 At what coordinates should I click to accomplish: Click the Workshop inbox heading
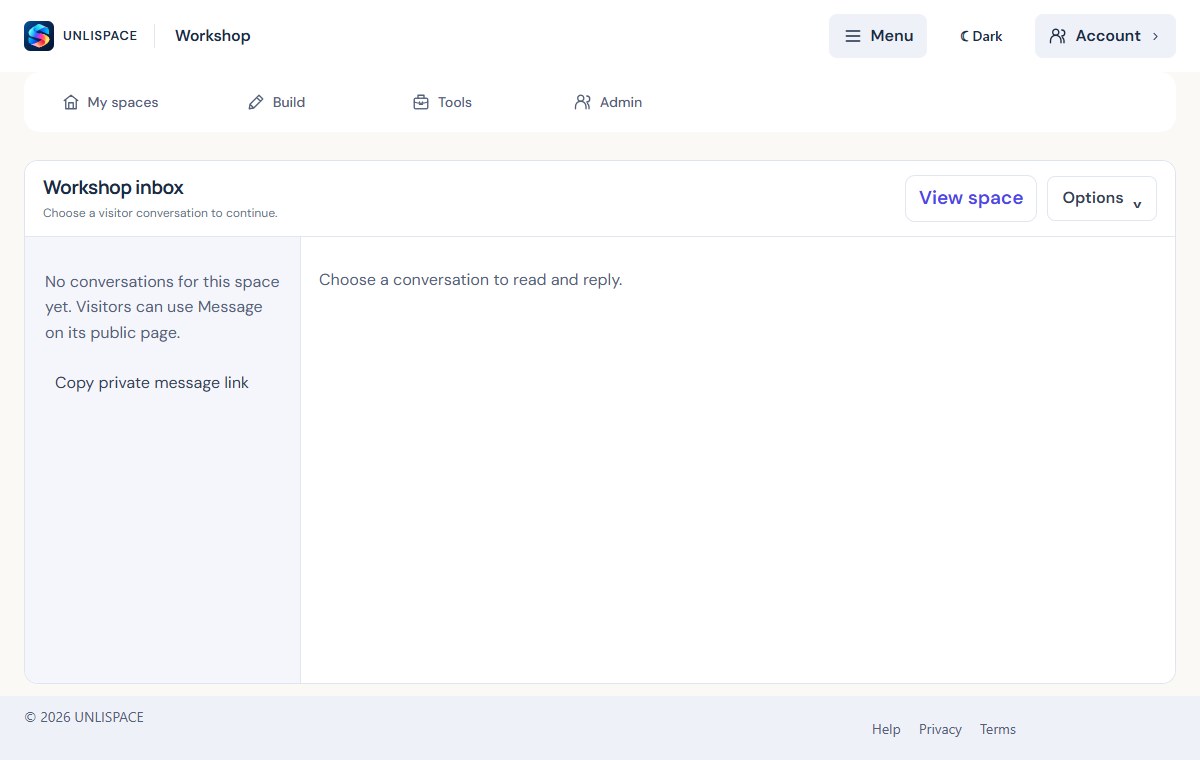point(113,187)
